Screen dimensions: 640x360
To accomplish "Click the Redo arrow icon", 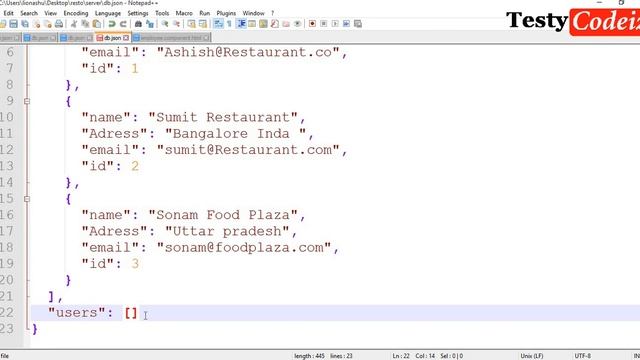I will pos(123,24).
